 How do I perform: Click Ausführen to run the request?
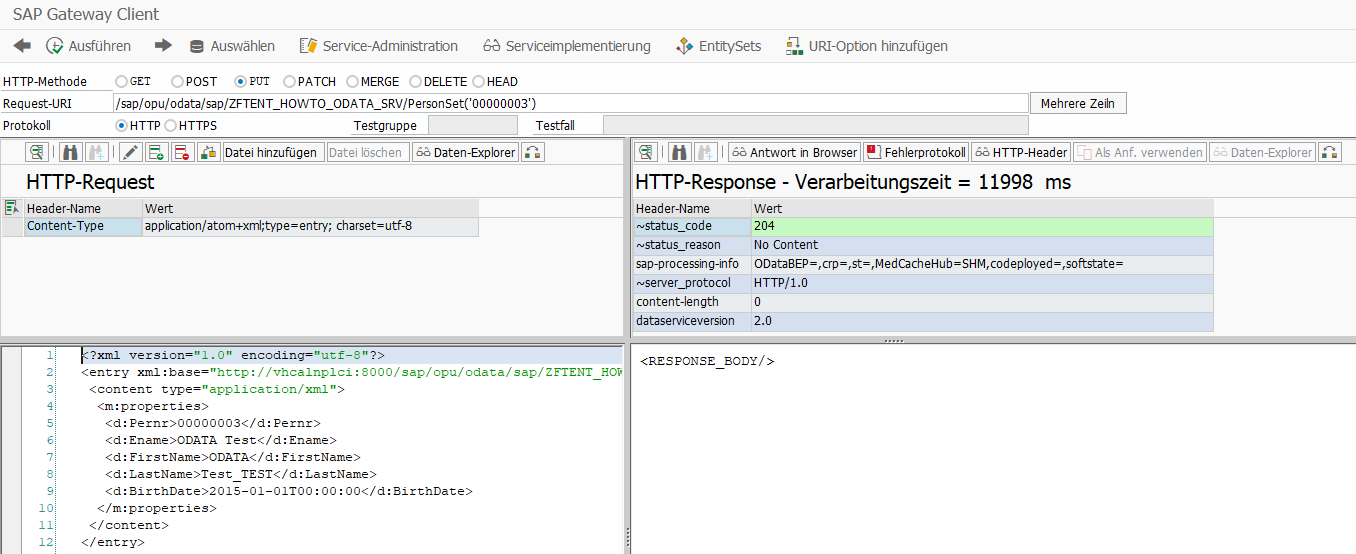point(89,46)
